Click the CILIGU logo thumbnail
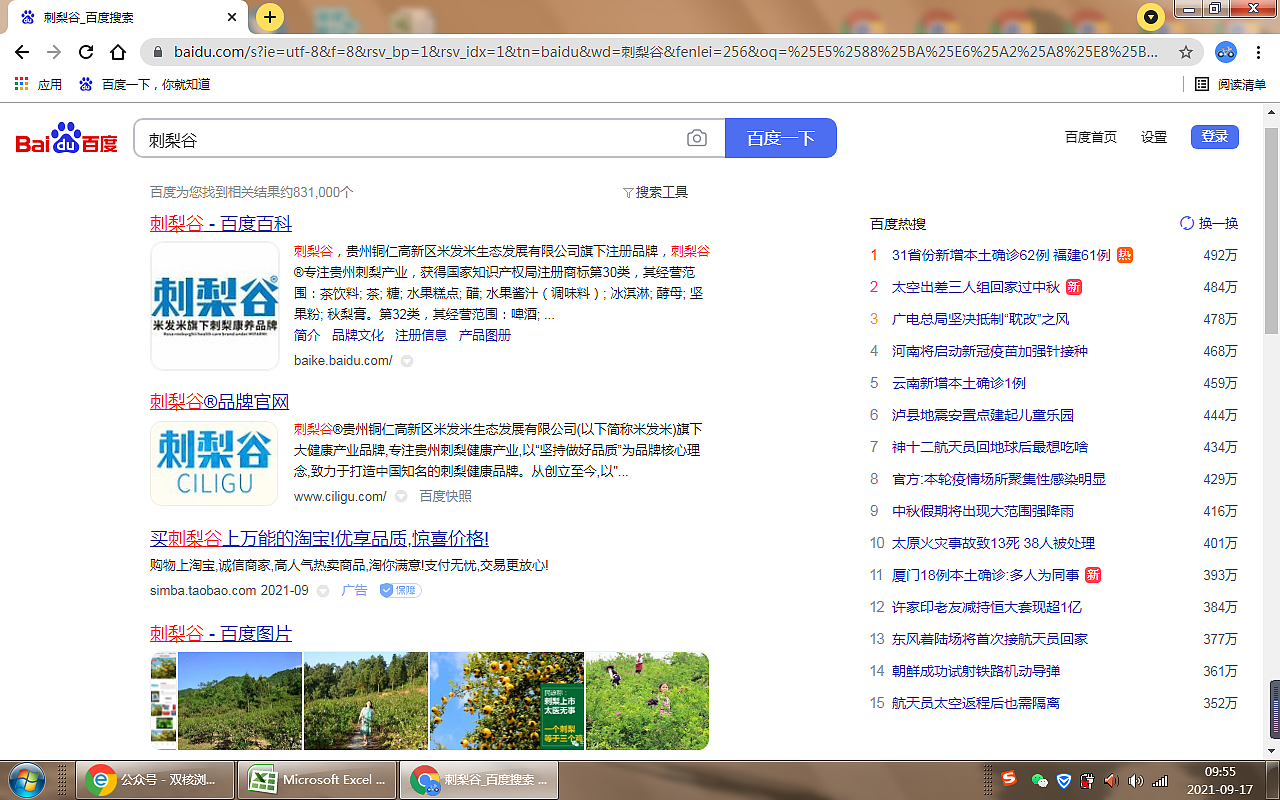The image size is (1280, 800). pyautogui.click(x=215, y=463)
